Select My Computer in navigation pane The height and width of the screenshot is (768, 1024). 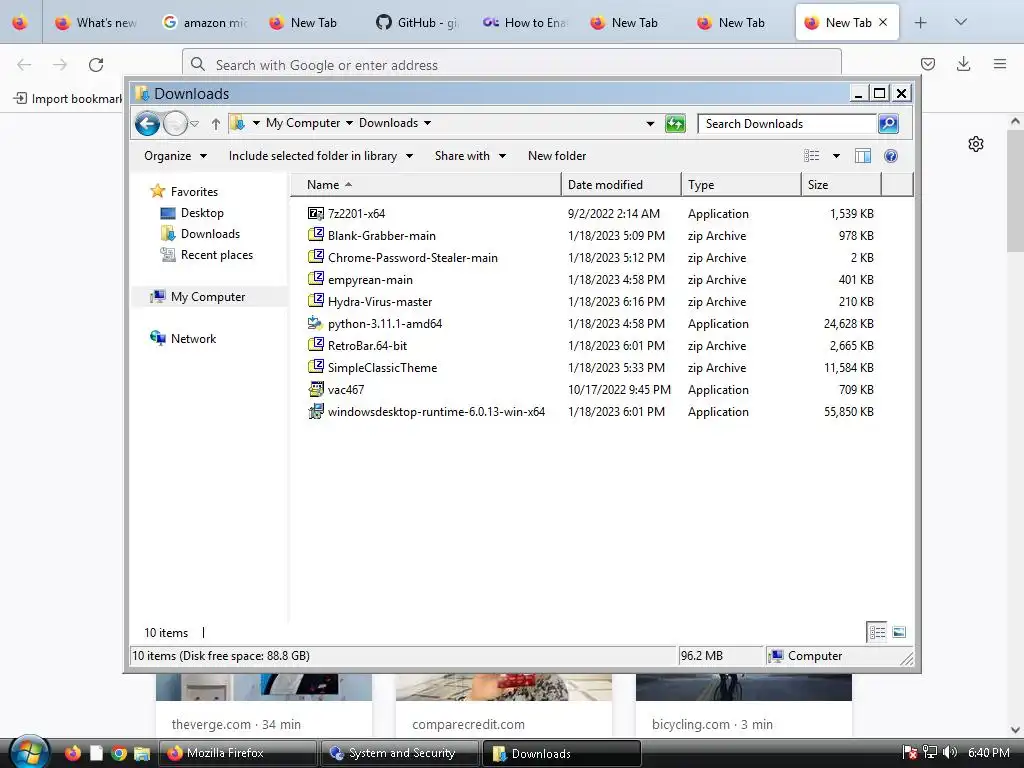[208, 296]
